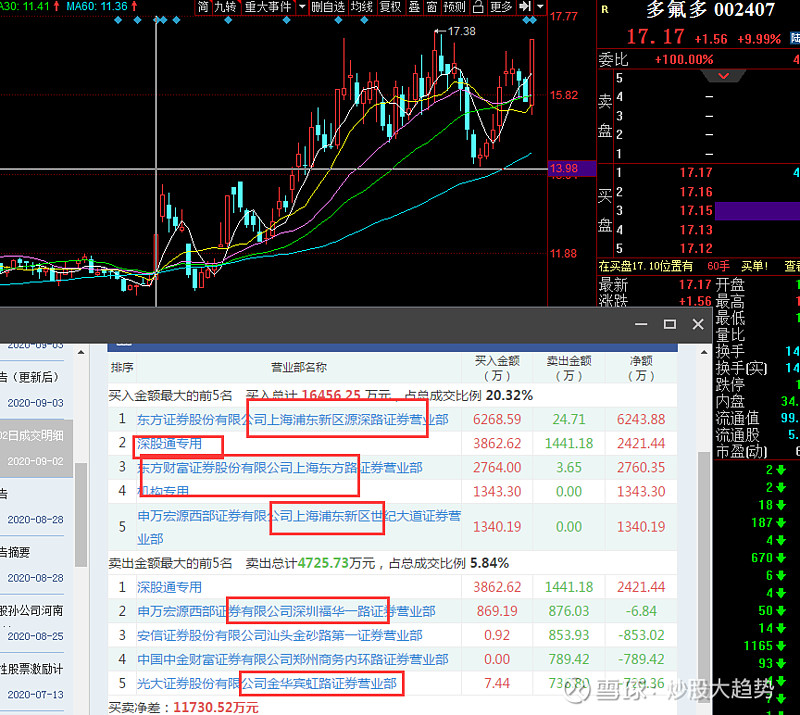The image size is (800, 715).
Task: Expand the last dropdown arrow in chart toolbar
Action: (540, 7)
